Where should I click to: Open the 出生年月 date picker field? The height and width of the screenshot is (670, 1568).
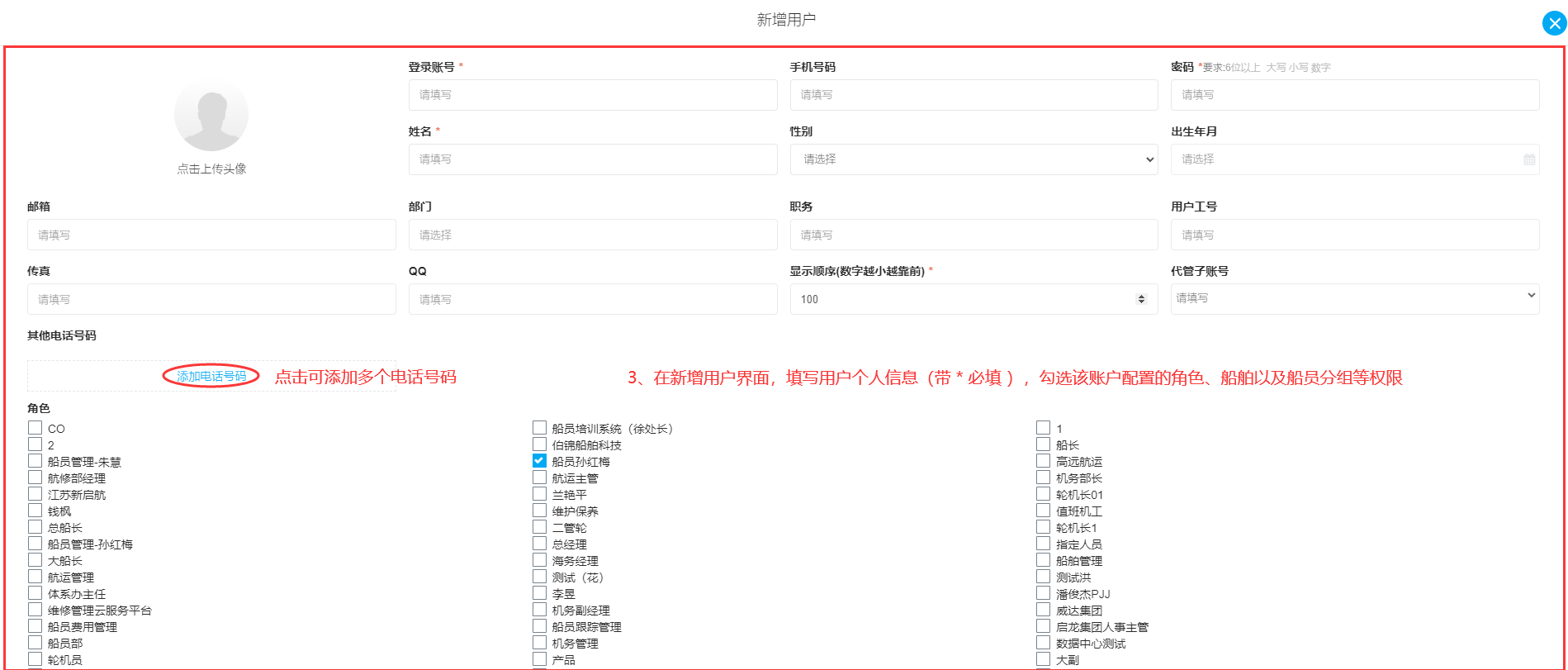pos(1355,159)
